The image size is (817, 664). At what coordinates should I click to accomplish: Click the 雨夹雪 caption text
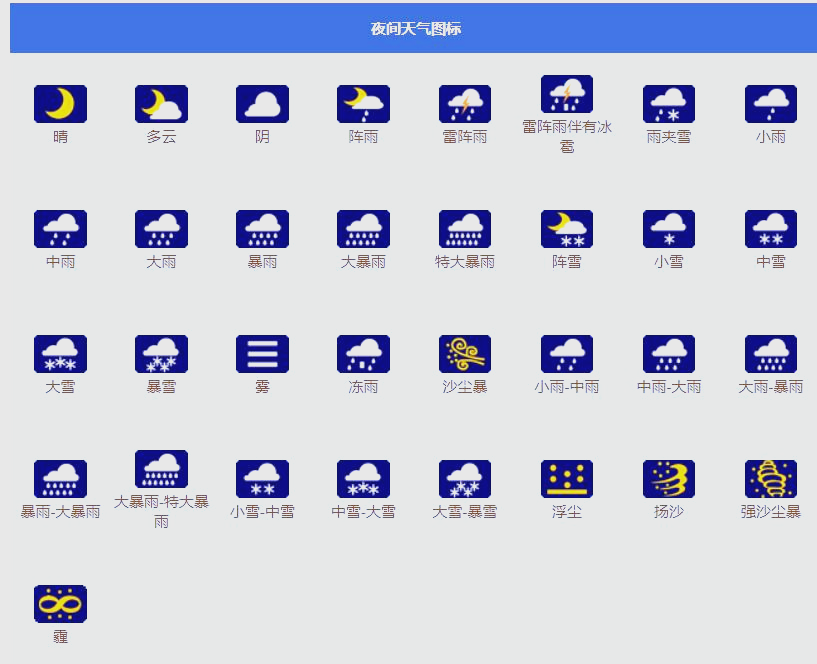pos(669,137)
